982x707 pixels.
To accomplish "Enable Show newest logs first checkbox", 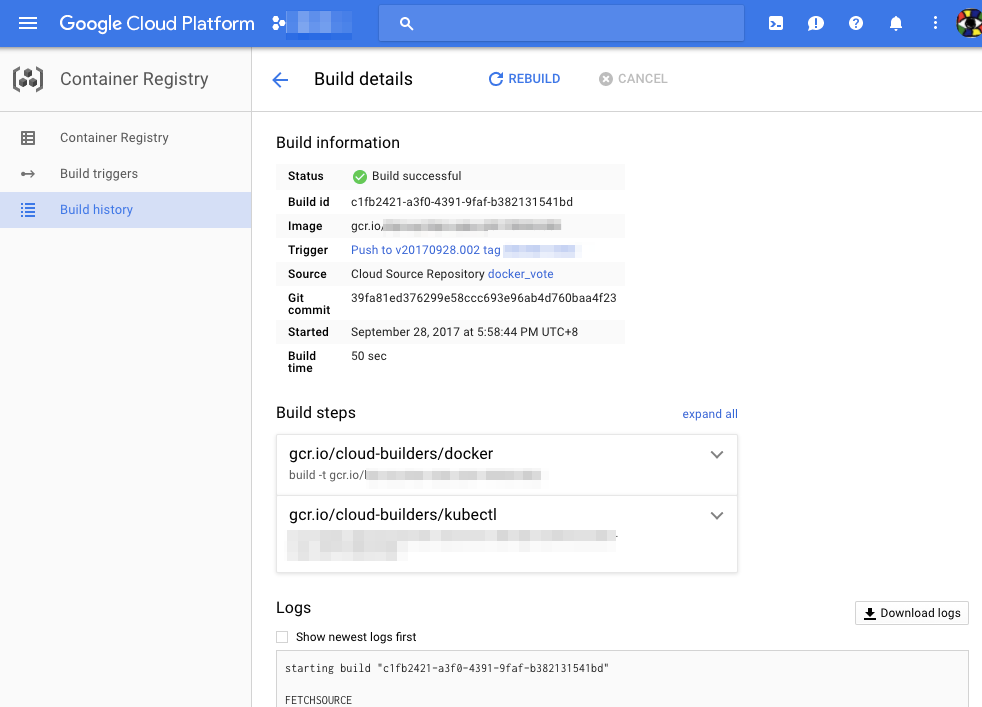I will click(x=282, y=637).
